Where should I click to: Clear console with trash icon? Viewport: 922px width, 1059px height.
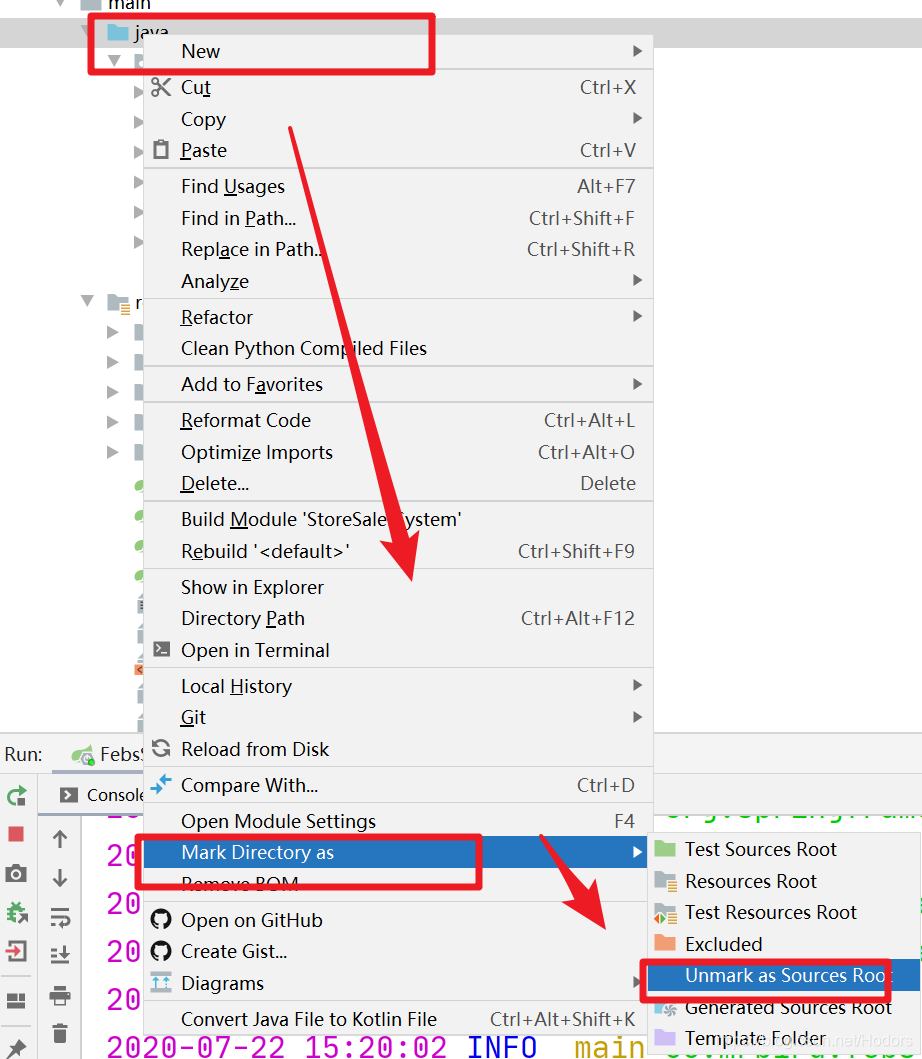(x=60, y=1033)
